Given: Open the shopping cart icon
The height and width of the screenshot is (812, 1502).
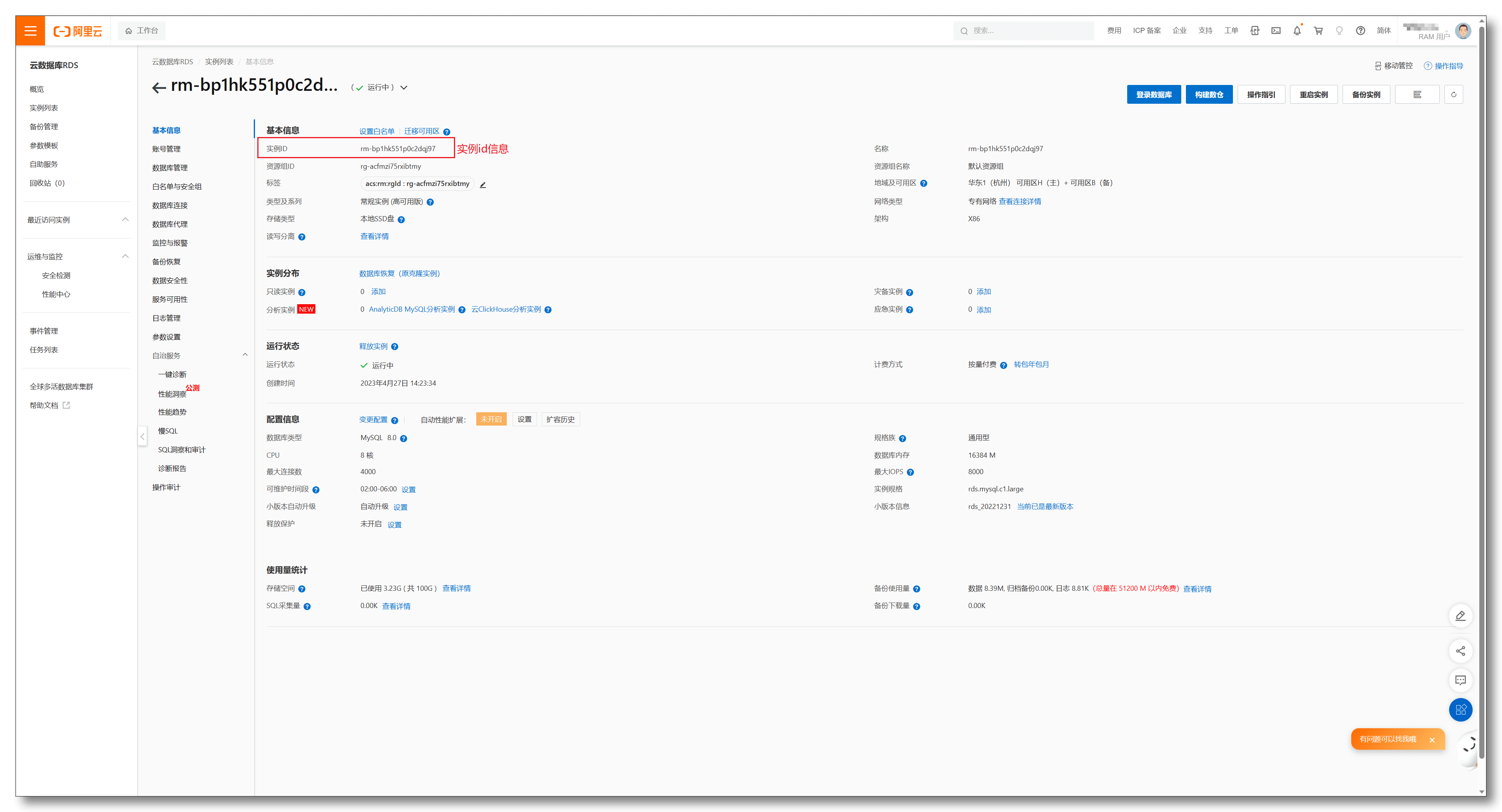Looking at the screenshot, I should tap(1318, 31).
